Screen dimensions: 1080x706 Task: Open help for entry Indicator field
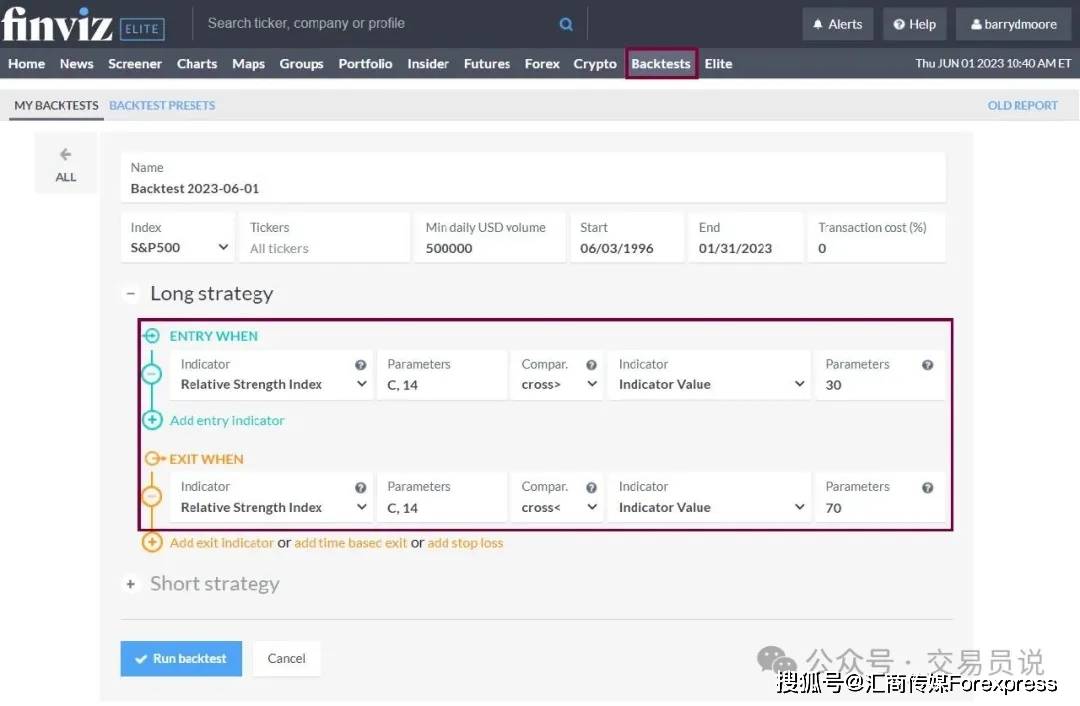click(x=361, y=365)
